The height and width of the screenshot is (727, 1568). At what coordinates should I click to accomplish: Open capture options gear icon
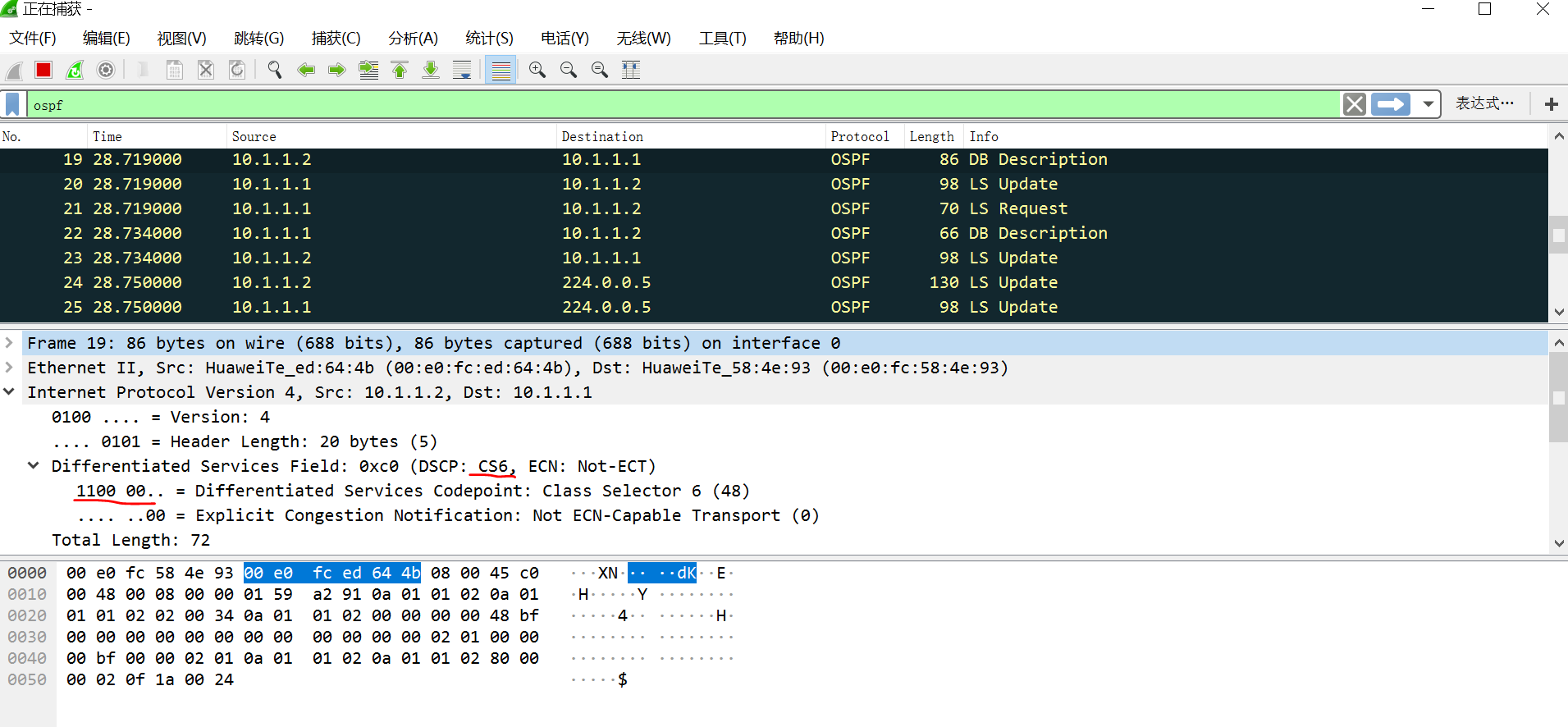106,71
